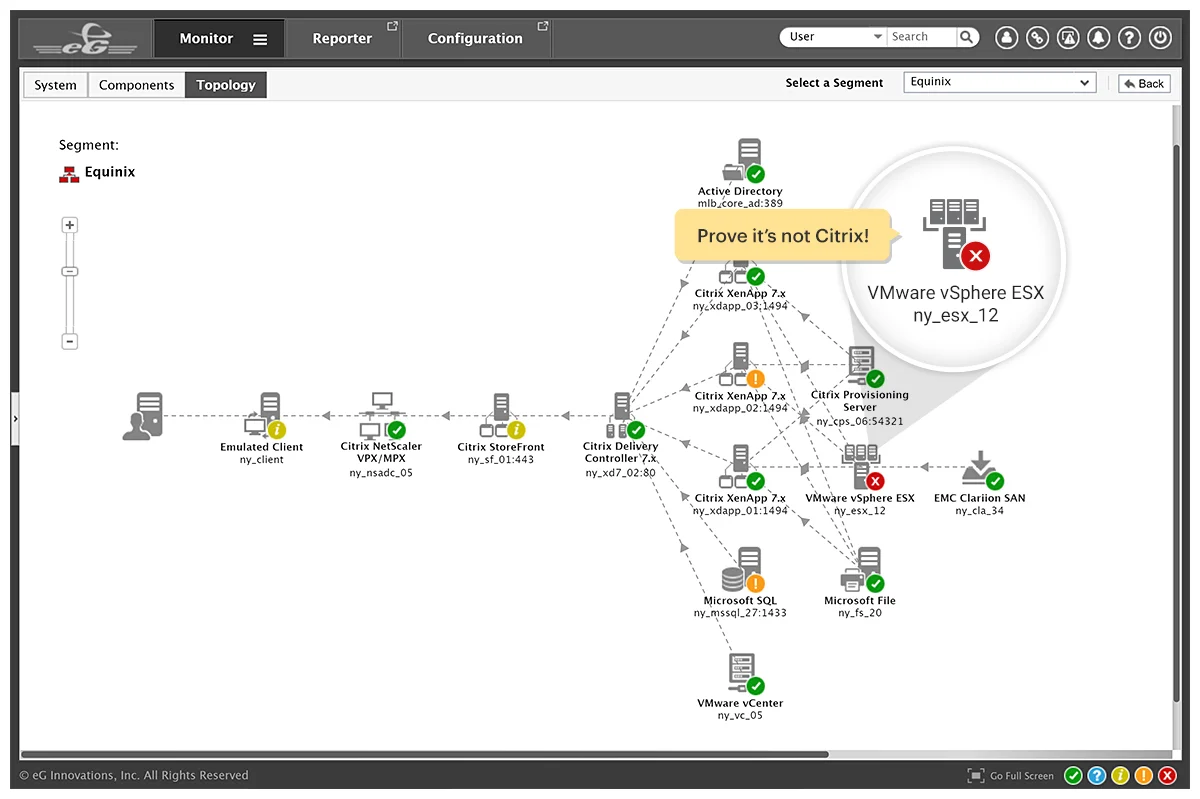This screenshot has height=799, width=1200.
Task: Open the notifications bell icon
Action: tap(1099, 38)
